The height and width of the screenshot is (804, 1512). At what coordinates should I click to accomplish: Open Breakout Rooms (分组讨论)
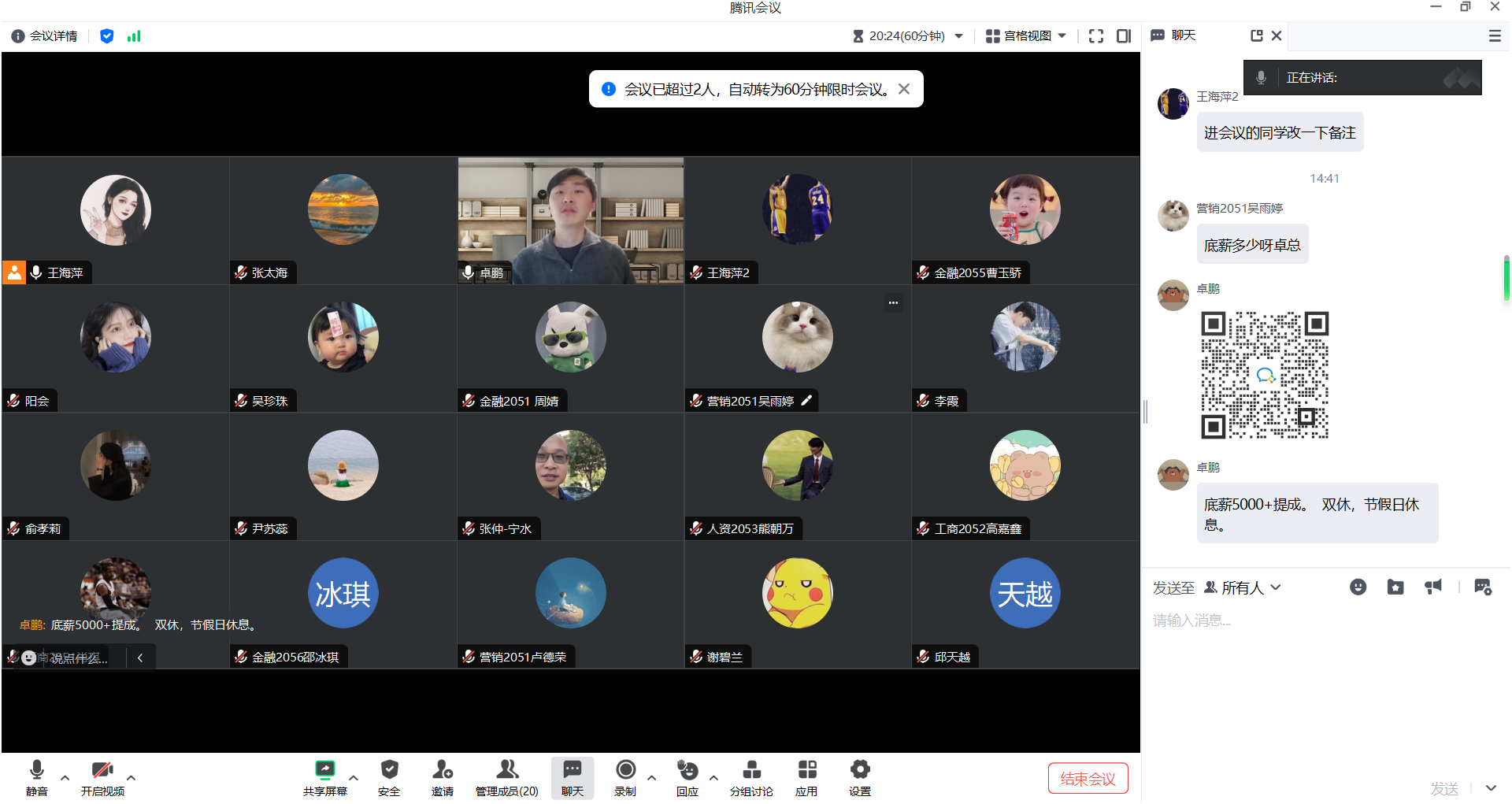click(x=751, y=776)
